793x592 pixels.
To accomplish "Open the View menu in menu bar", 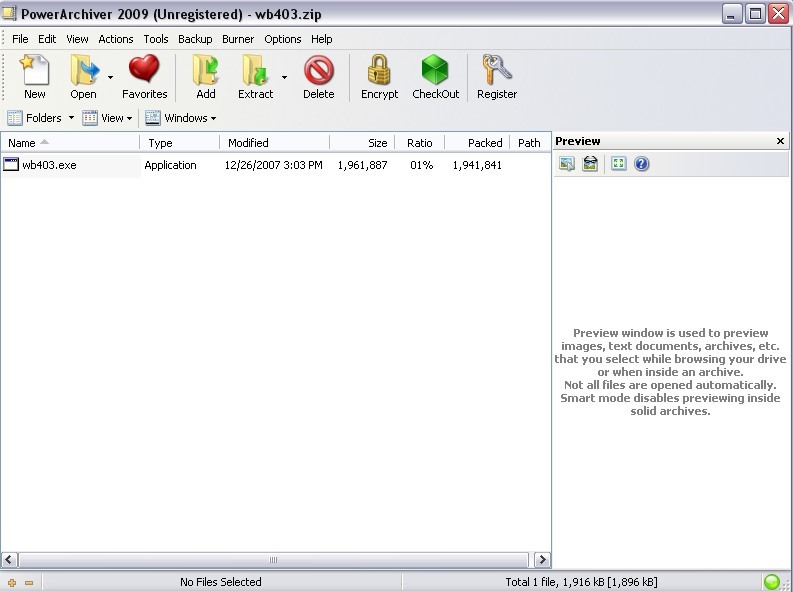I will 77,39.
